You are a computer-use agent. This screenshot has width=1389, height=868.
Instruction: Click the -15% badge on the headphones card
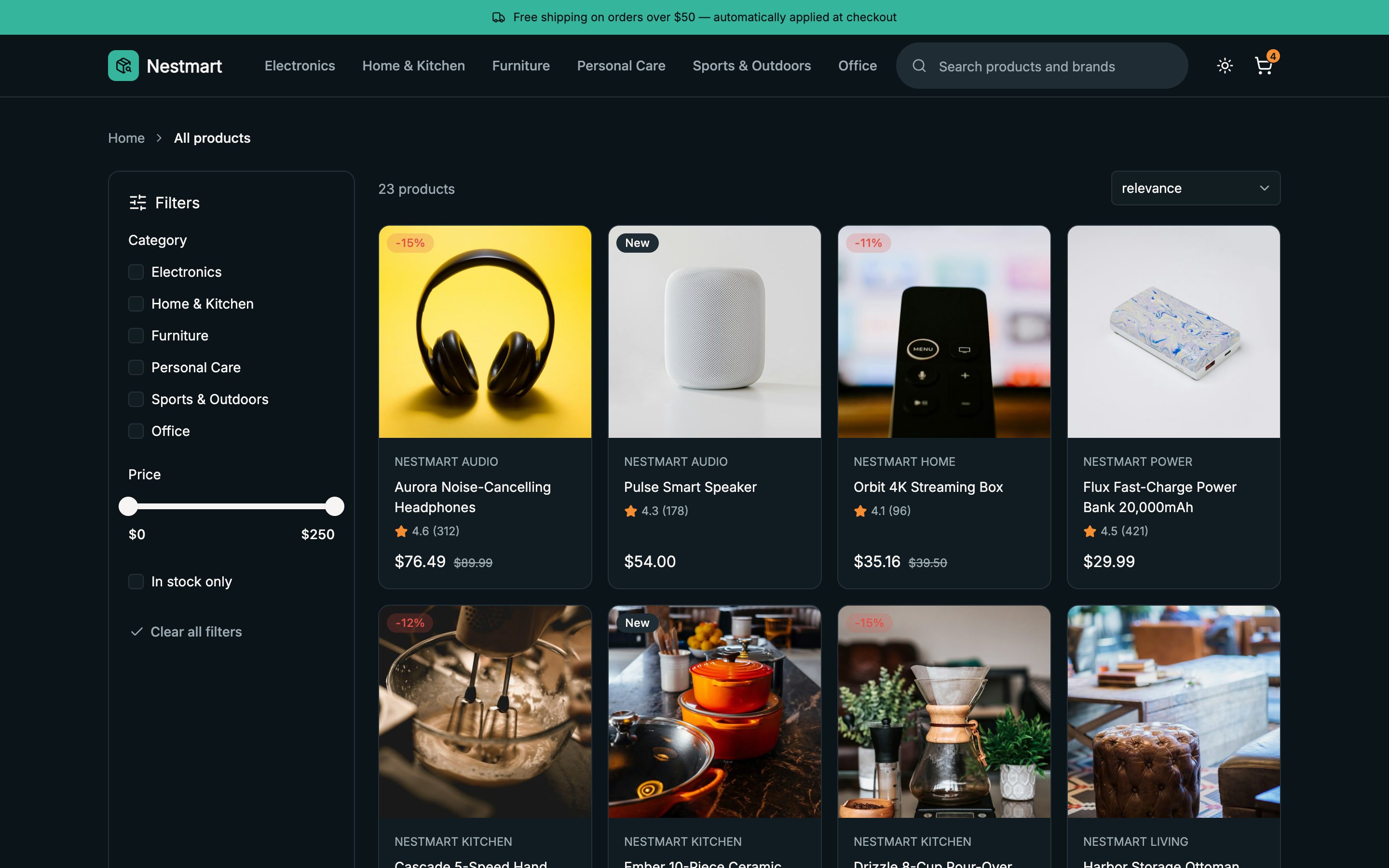410,243
